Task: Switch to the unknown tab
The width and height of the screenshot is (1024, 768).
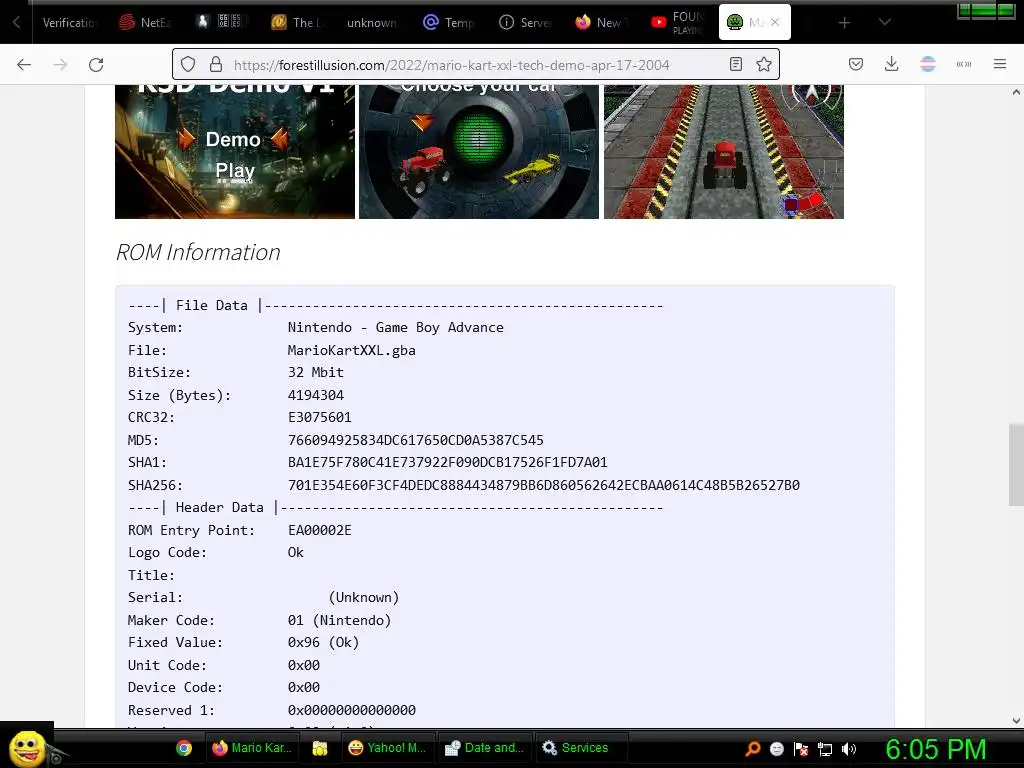Action: point(372,23)
